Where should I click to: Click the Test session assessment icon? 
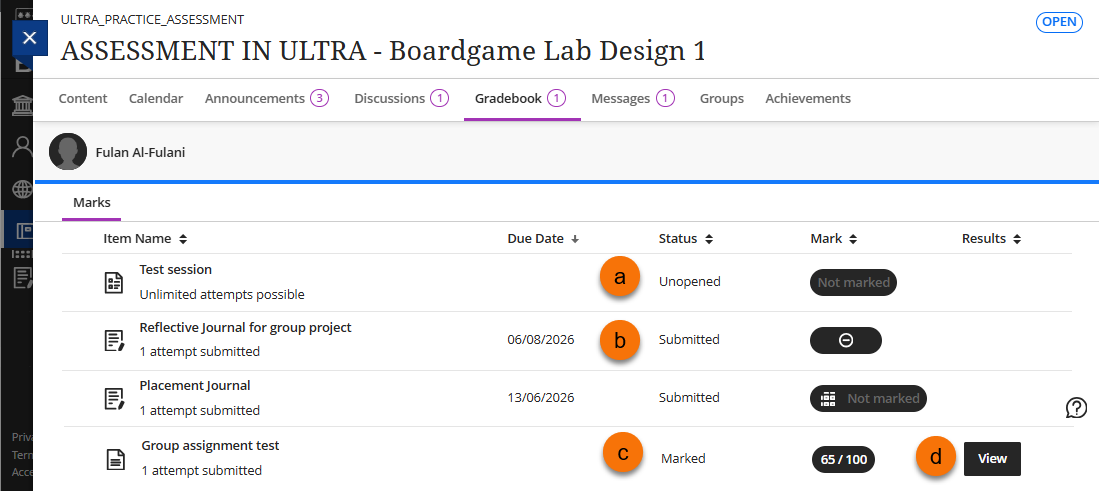(x=115, y=283)
